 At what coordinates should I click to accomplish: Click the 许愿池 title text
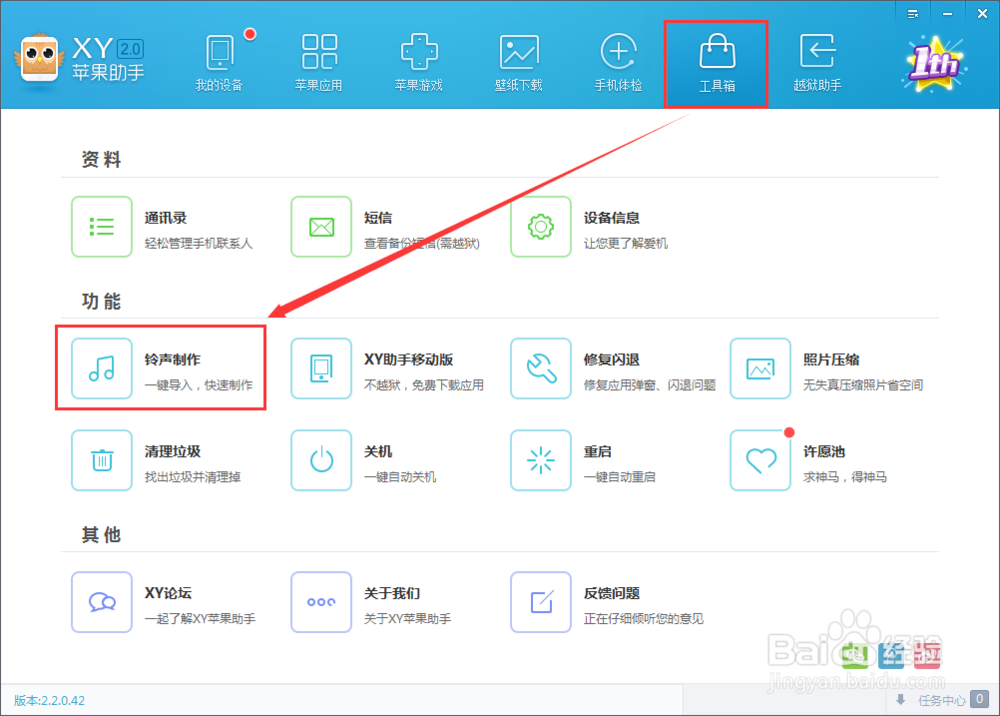click(824, 451)
